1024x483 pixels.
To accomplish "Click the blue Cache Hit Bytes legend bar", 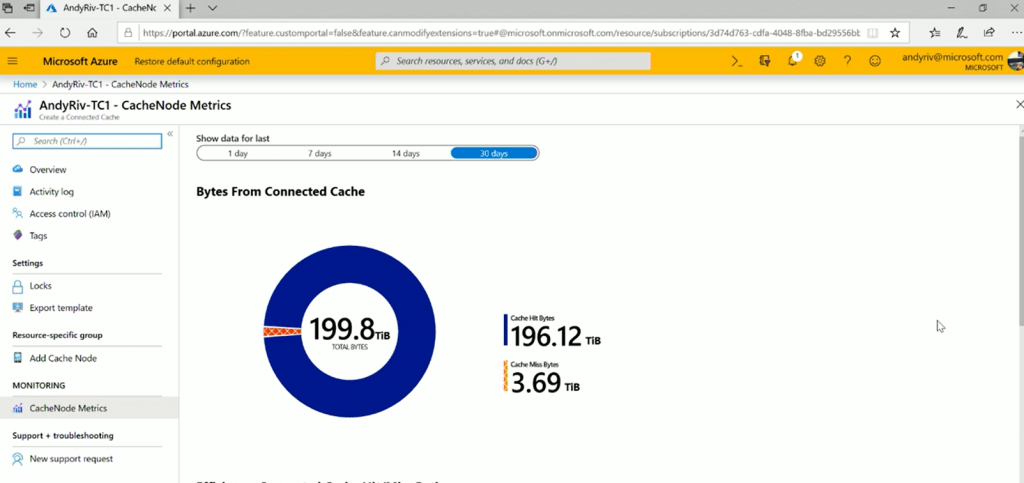I will (505, 330).
